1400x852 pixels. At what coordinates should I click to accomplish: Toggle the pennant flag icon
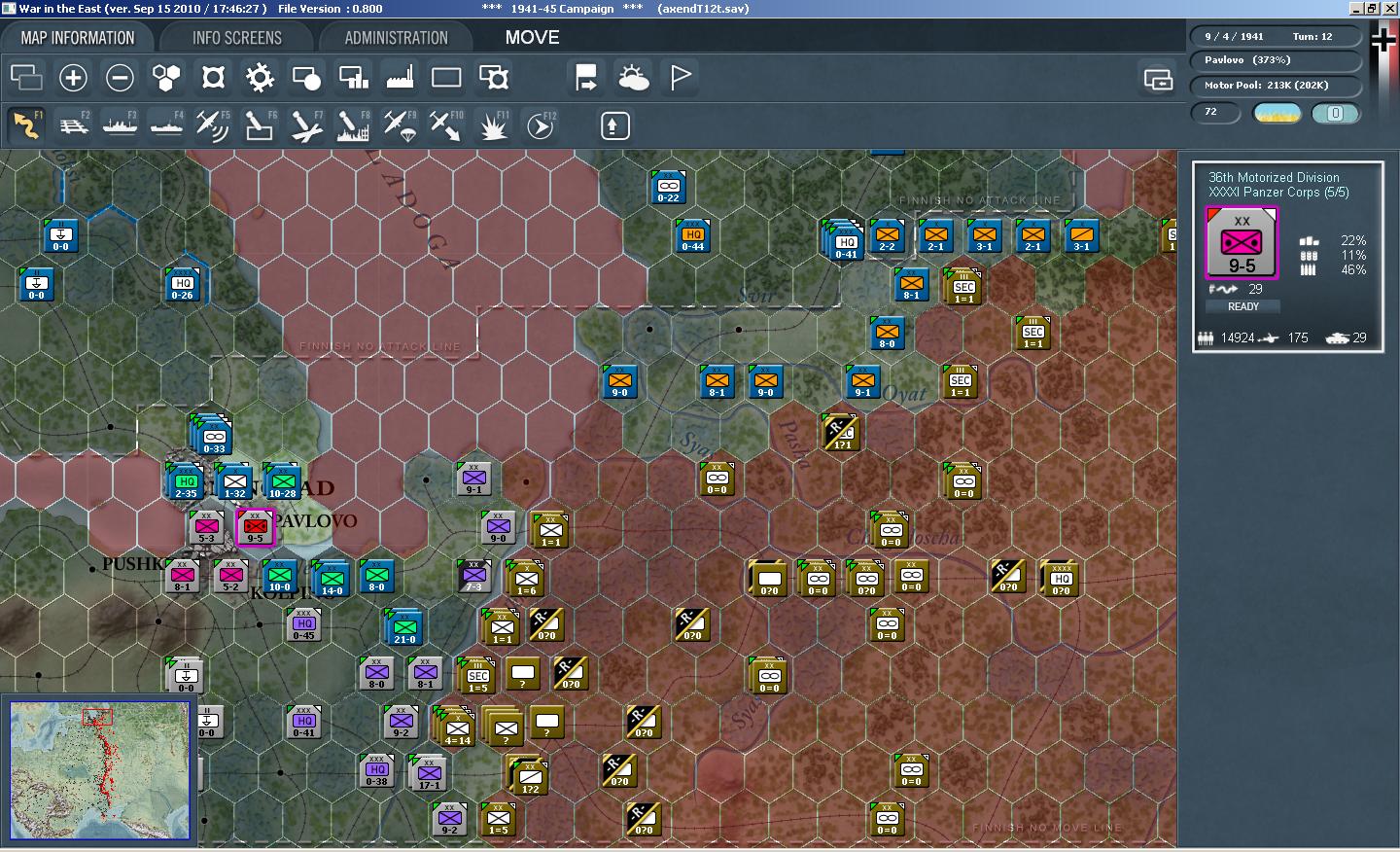[x=680, y=77]
